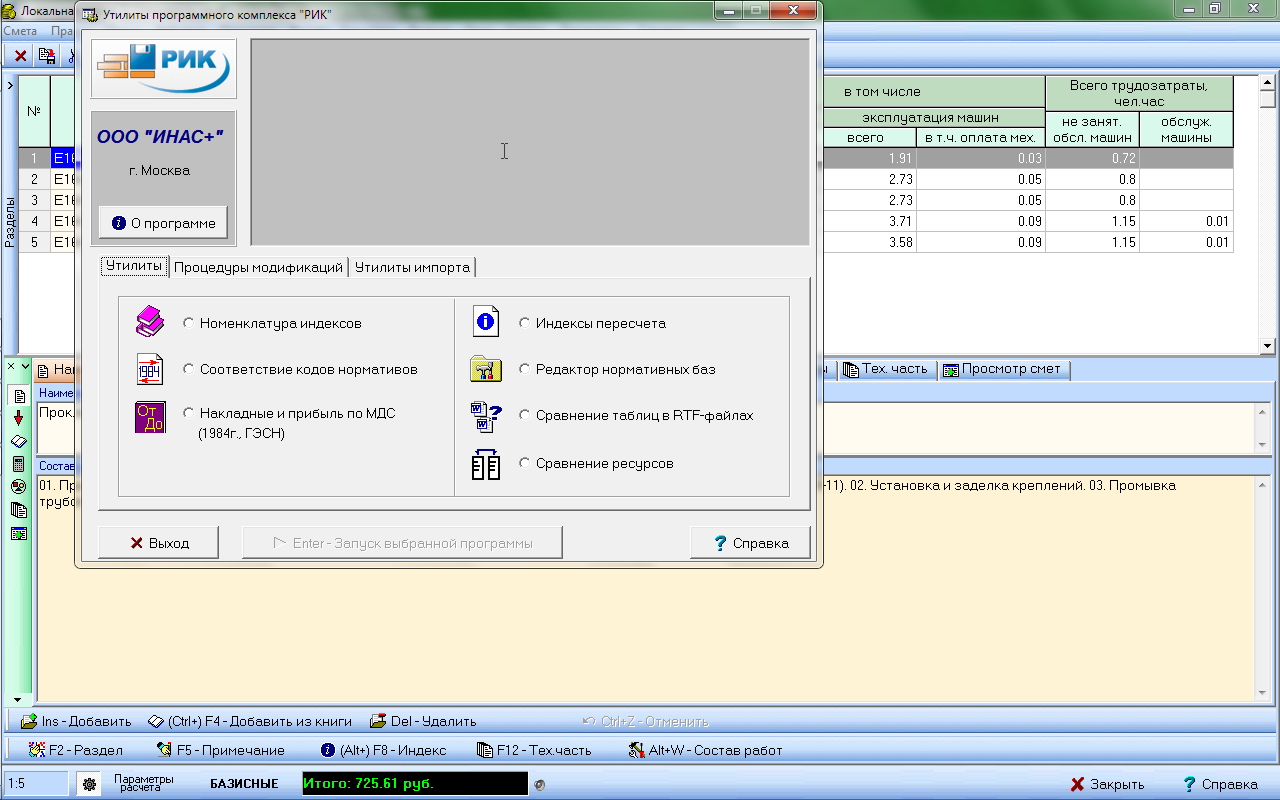The width and height of the screenshot is (1280, 800).
Task: Open the Процедуры модификаций tab
Action: point(259,267)
